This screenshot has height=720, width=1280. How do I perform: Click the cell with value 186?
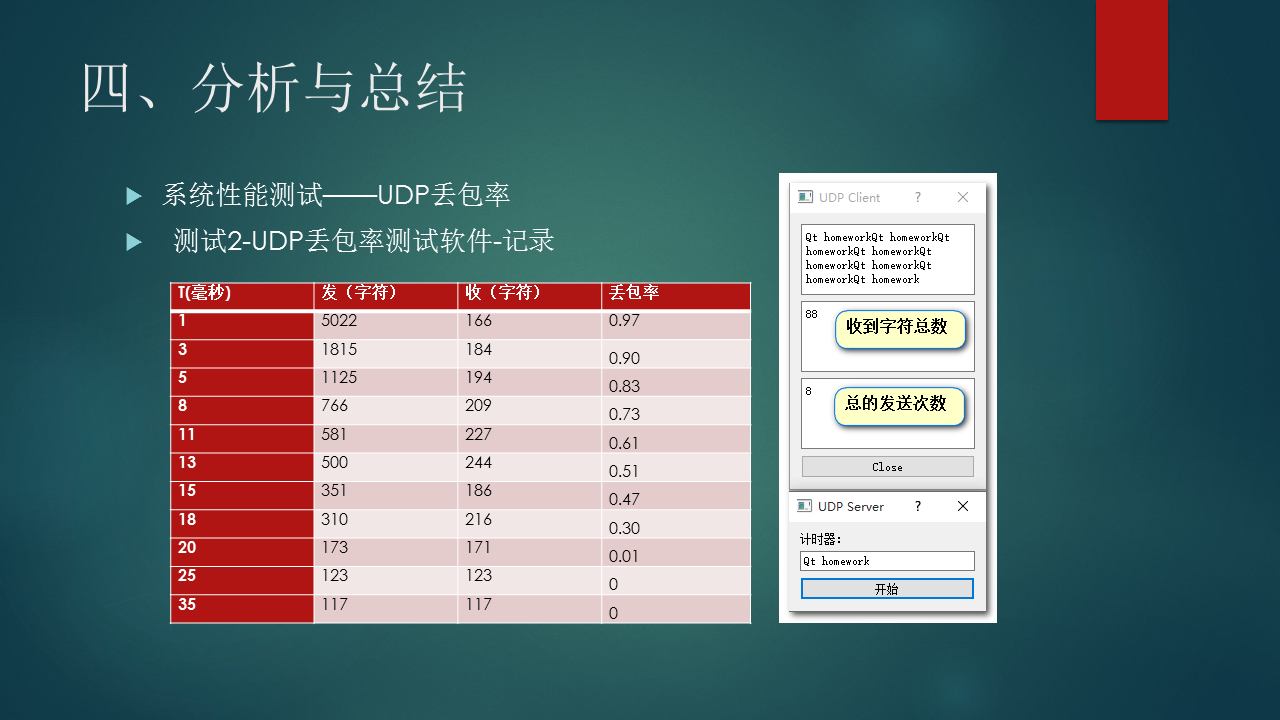[530, 496]
